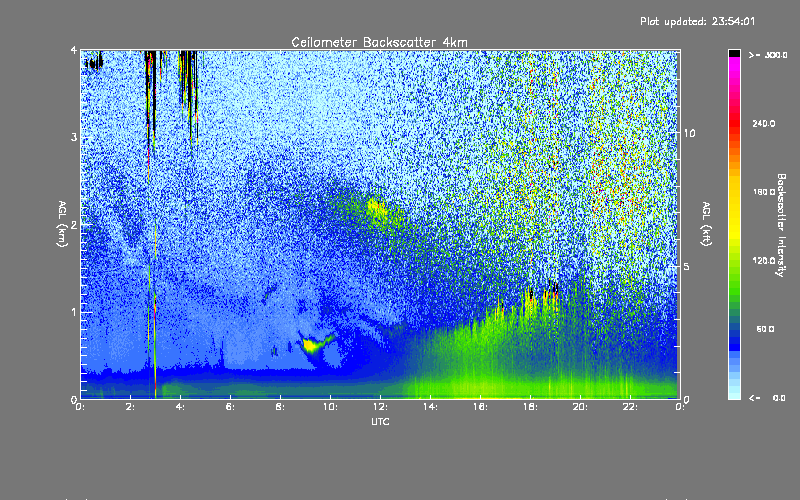This screenshot has height=500, width=800.
Task: Select the '180.0' colorbar value
Action: click(764, 192)
